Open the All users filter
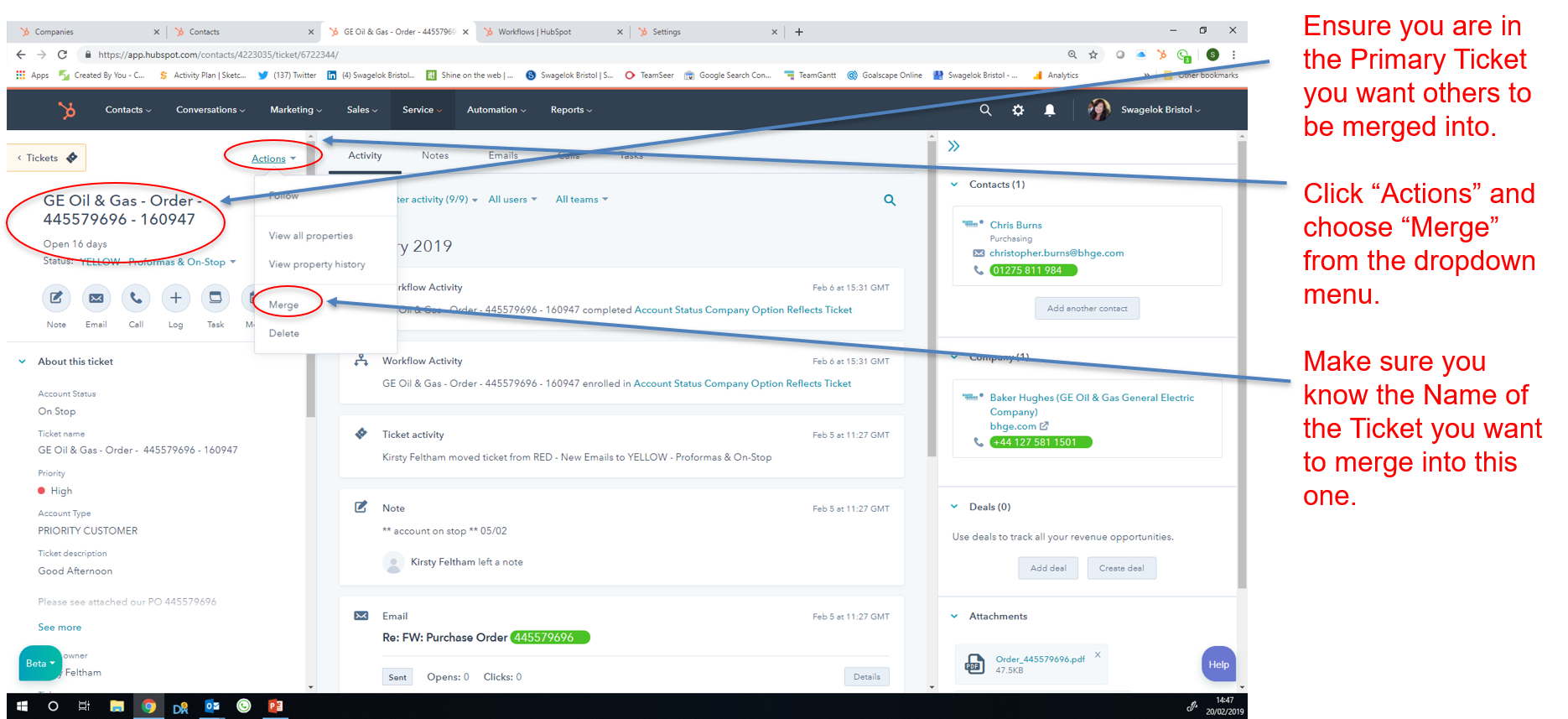The image size is (1568, 719). click(512, 200)
